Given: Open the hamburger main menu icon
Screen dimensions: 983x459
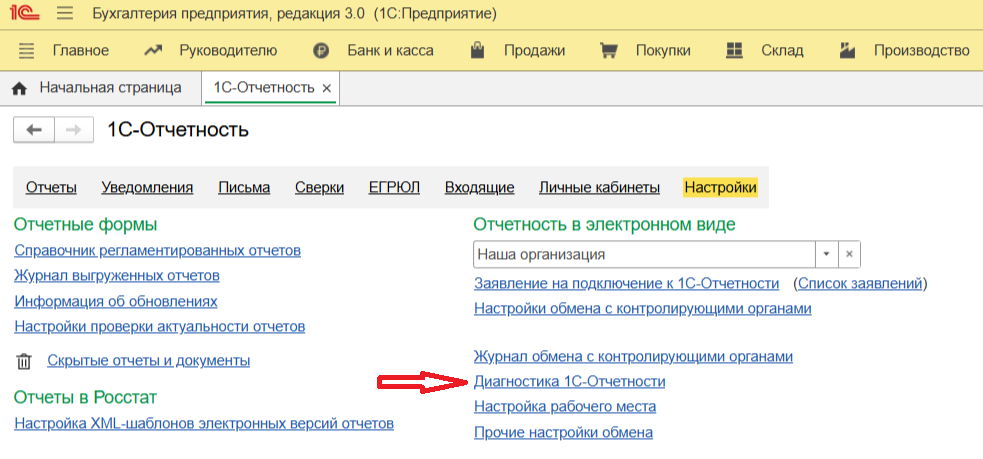Looking at the screenshot, I should pos(65,15).
